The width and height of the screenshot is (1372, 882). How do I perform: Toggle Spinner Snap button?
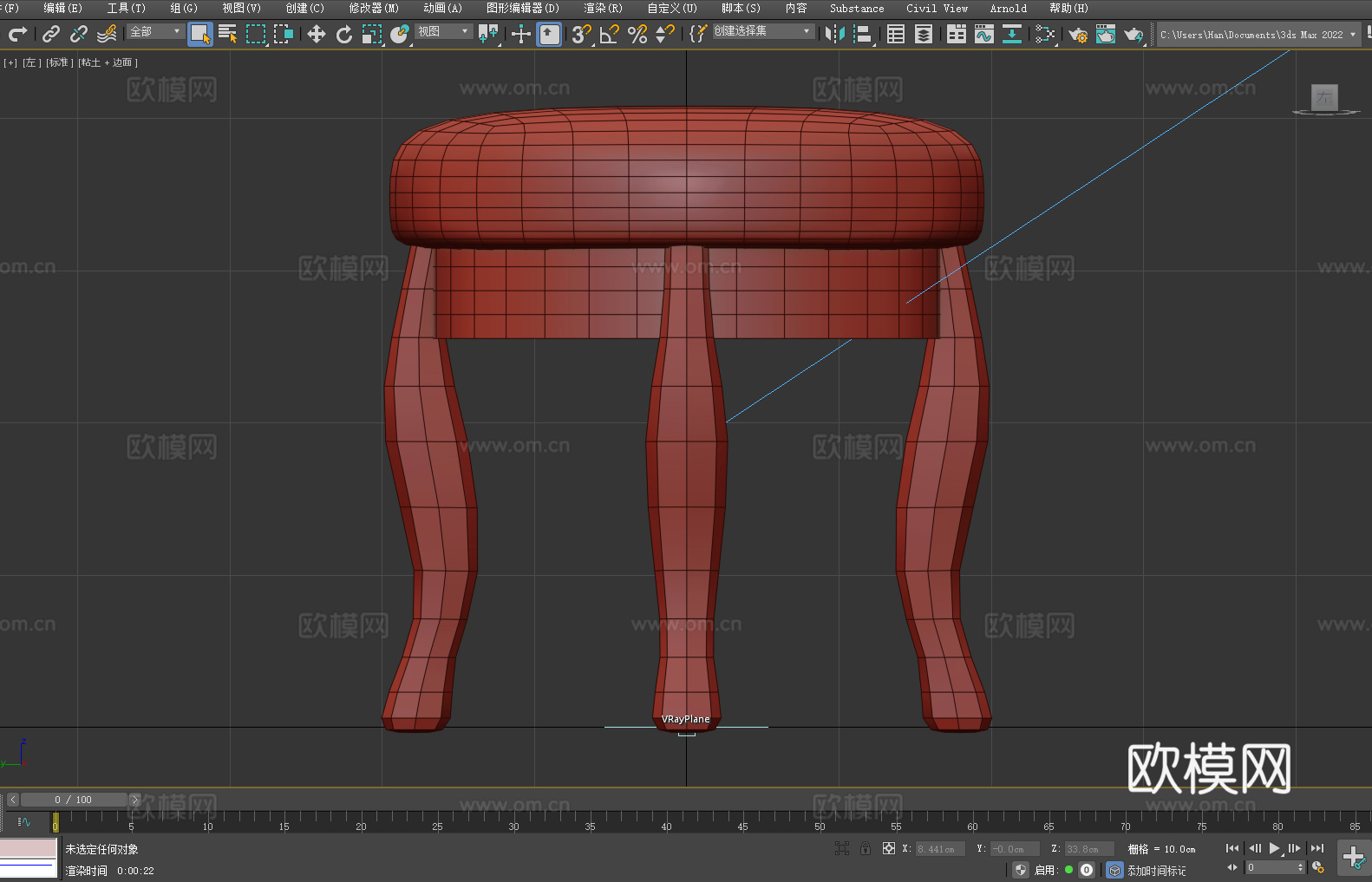coord(665,34)
